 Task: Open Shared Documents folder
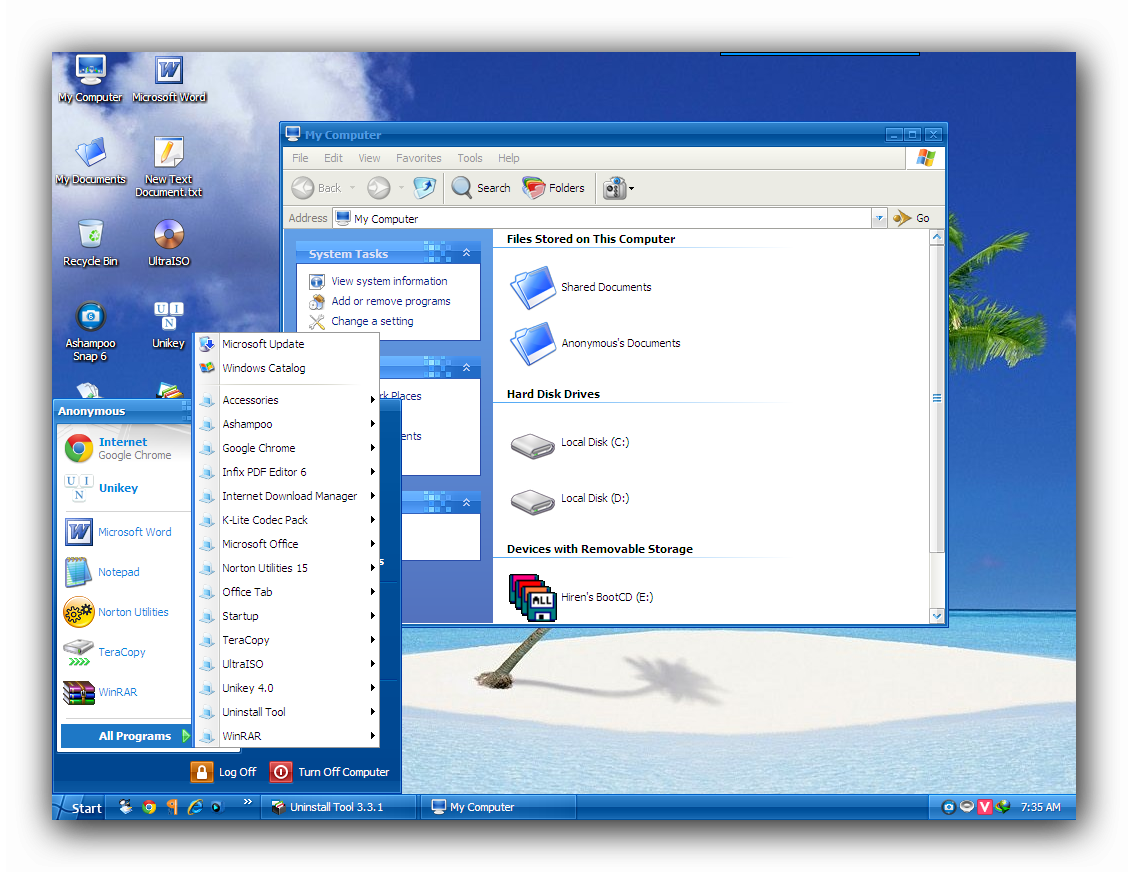point(580,287)
